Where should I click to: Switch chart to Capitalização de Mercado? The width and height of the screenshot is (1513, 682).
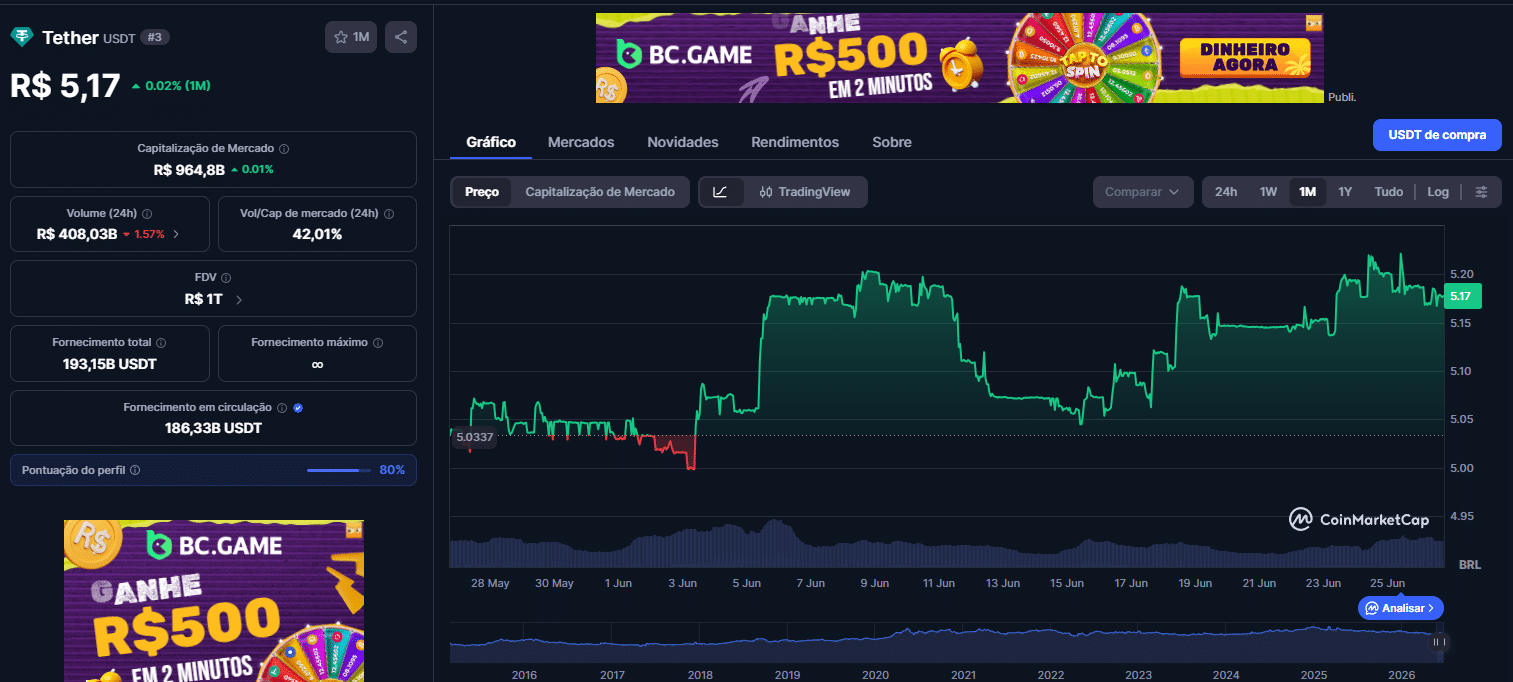coord(600,192)
